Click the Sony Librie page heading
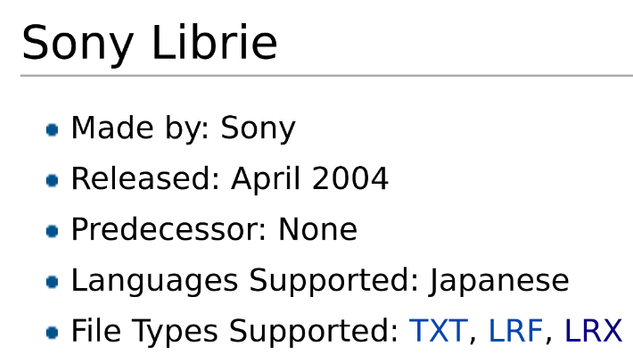633x363 pixels. [x=149, y=43]
